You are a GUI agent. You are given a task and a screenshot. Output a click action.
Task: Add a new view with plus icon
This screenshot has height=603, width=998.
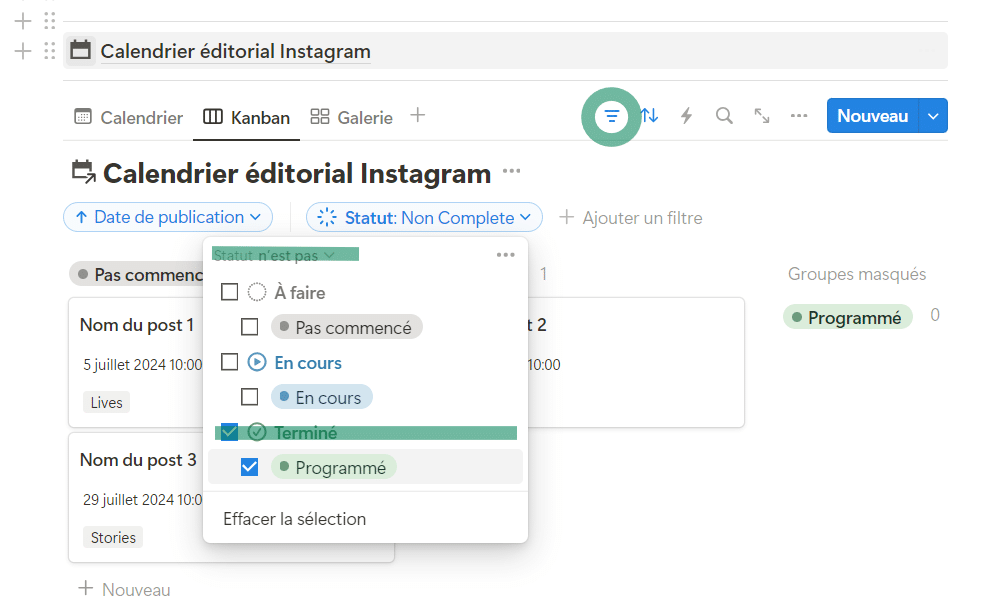[x=418, y=116]
